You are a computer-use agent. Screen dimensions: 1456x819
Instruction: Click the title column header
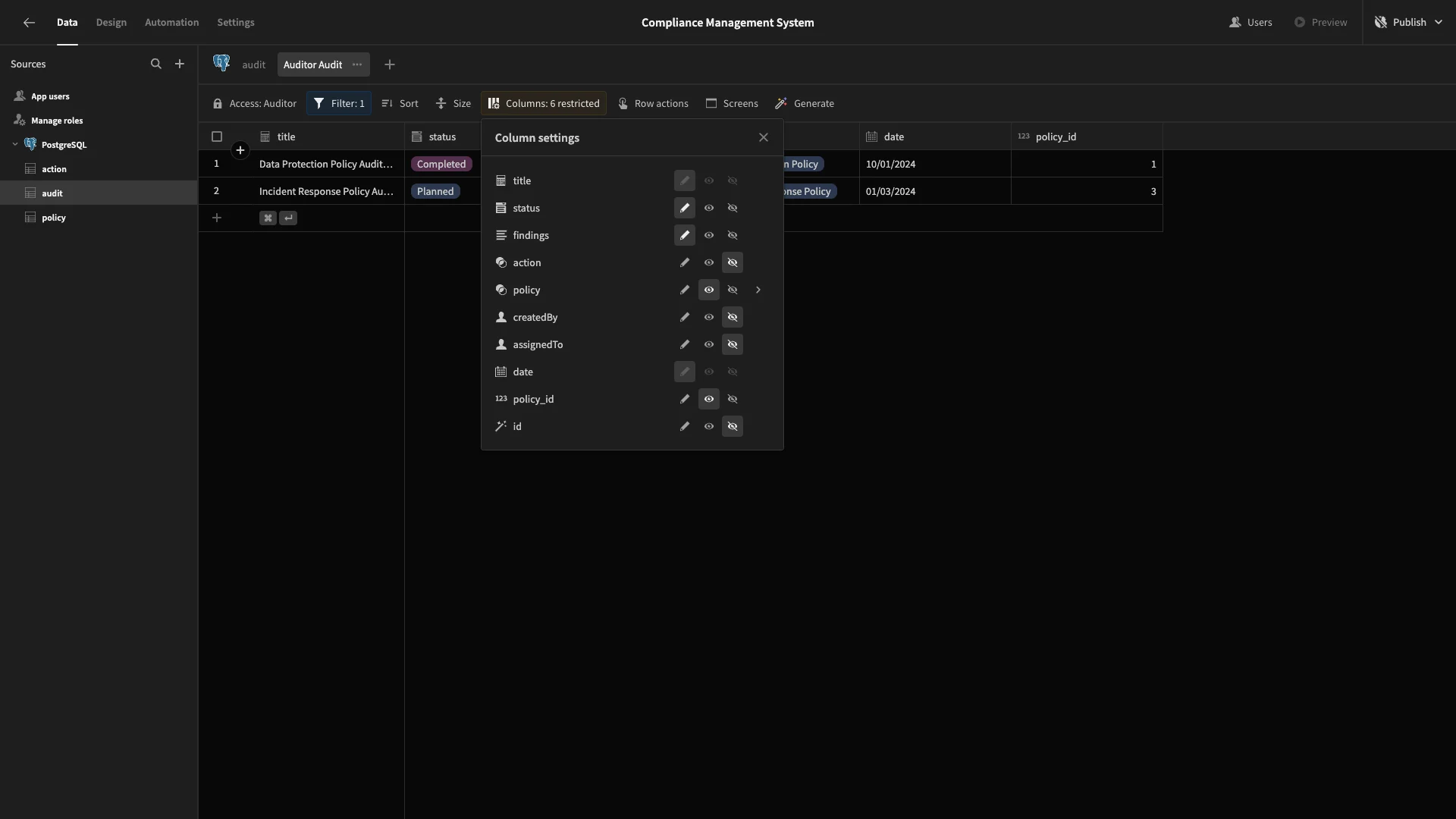click(327, 136)
